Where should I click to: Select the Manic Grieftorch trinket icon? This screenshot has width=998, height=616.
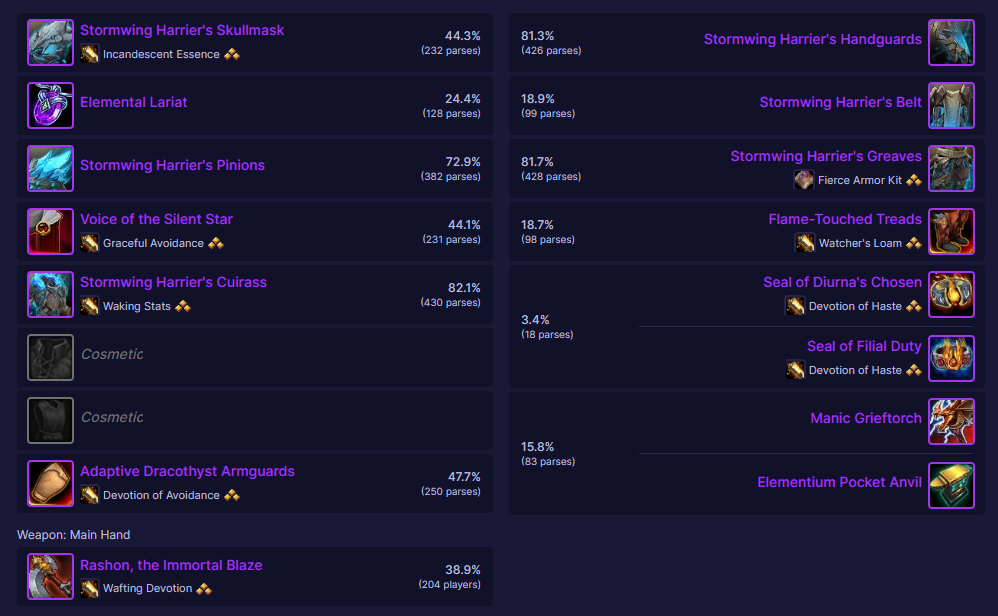pos(951,422)
